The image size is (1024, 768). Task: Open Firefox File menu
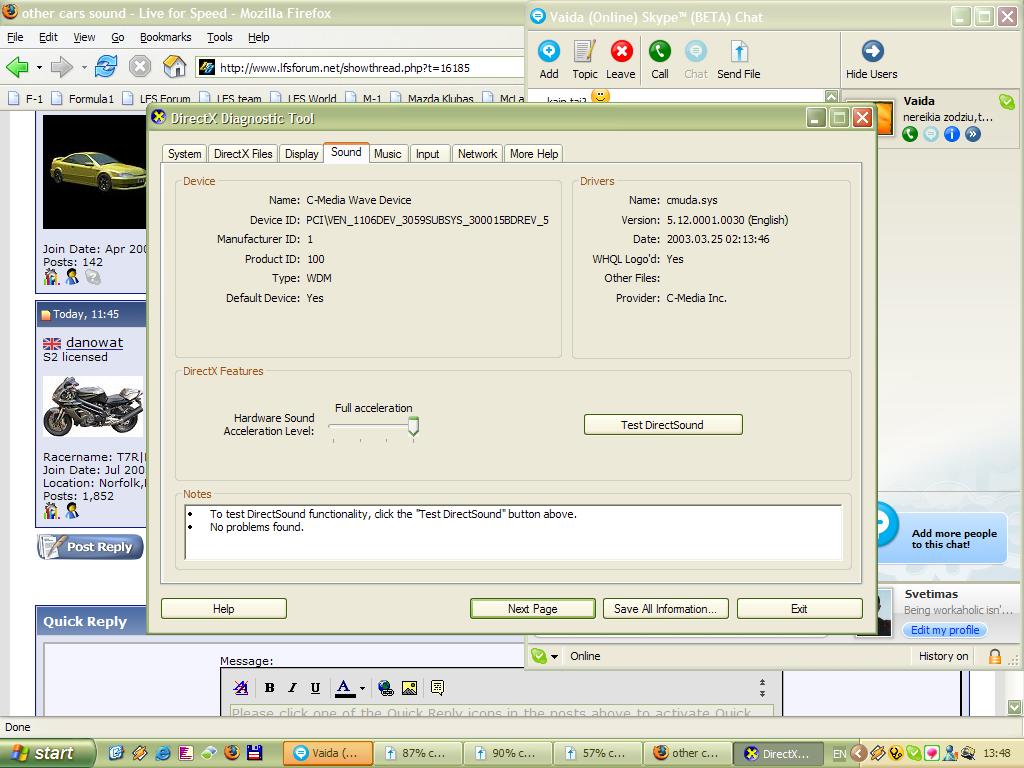pos(15,37)
